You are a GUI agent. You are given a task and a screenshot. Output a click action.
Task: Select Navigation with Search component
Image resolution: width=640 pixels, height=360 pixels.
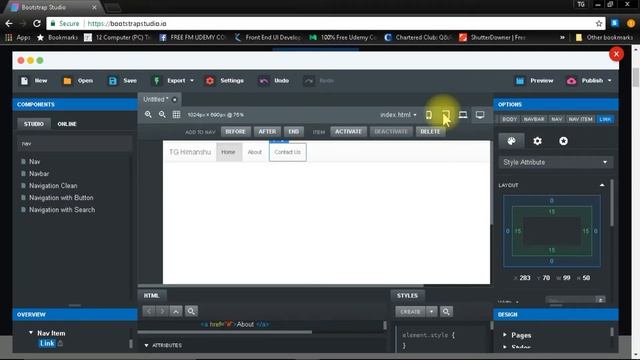pos(62,210)
